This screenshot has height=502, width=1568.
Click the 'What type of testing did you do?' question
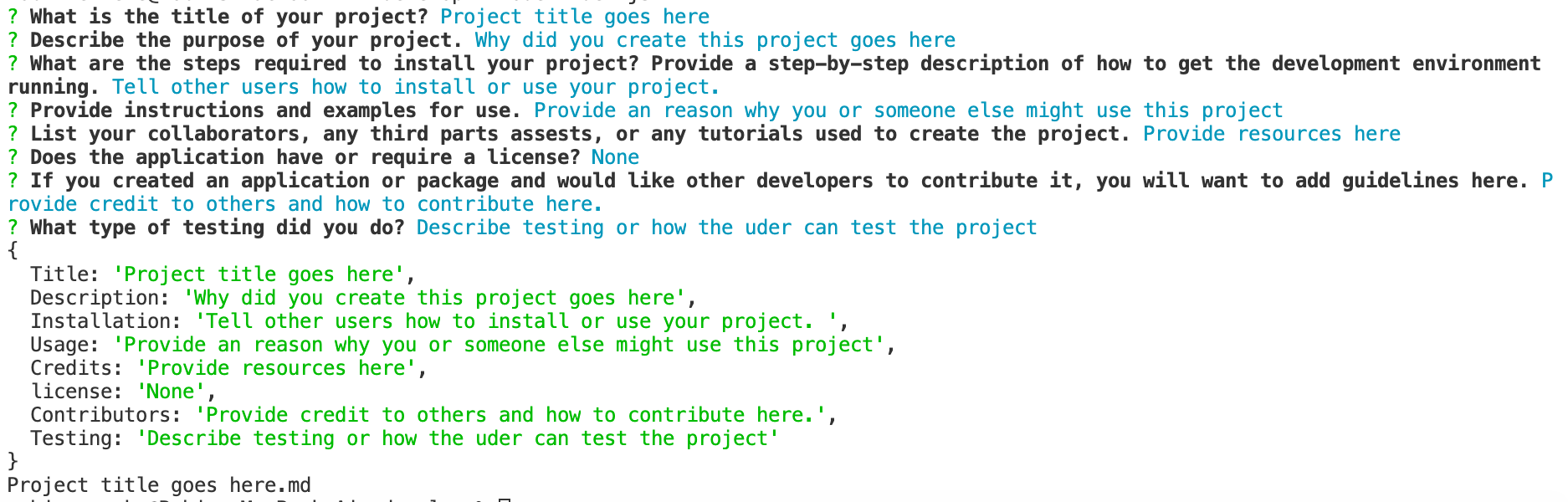tap(218, 228)
